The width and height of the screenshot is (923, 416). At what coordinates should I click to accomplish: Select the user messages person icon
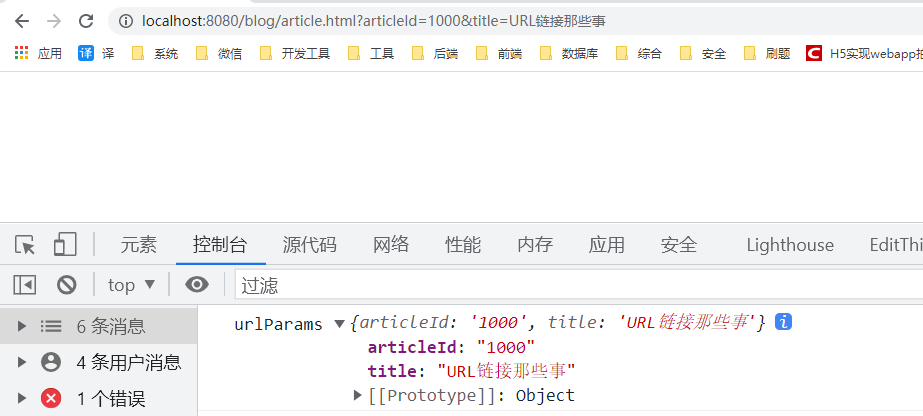click(51, 362)
